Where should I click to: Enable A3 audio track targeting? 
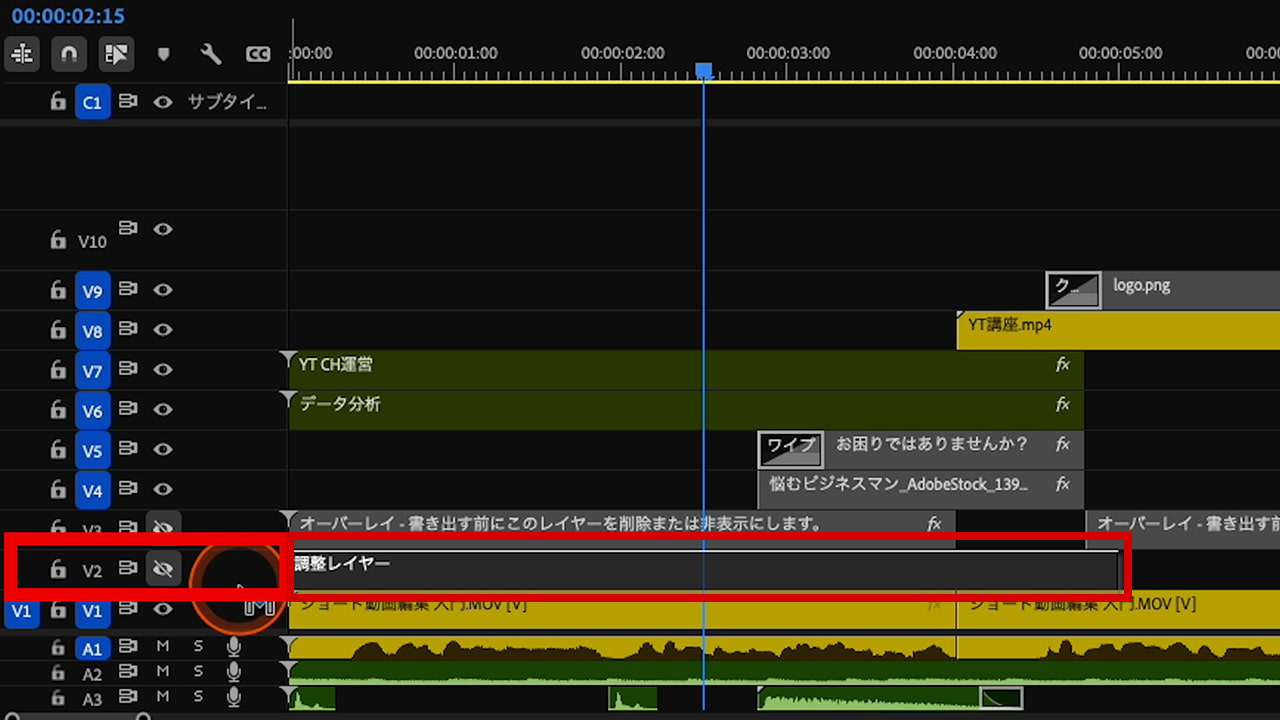92,699
